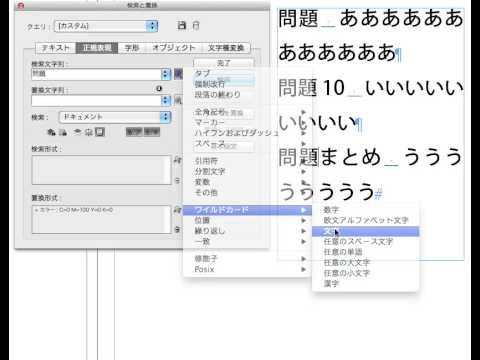480x360 pixels.
Task: Toggle include footnotes search option
Action: [100, 132]
